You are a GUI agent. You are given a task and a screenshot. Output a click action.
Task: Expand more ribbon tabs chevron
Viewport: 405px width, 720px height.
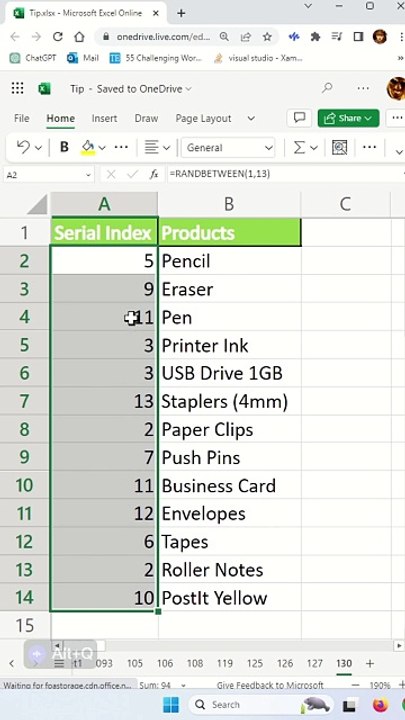[x=251, y=118]
